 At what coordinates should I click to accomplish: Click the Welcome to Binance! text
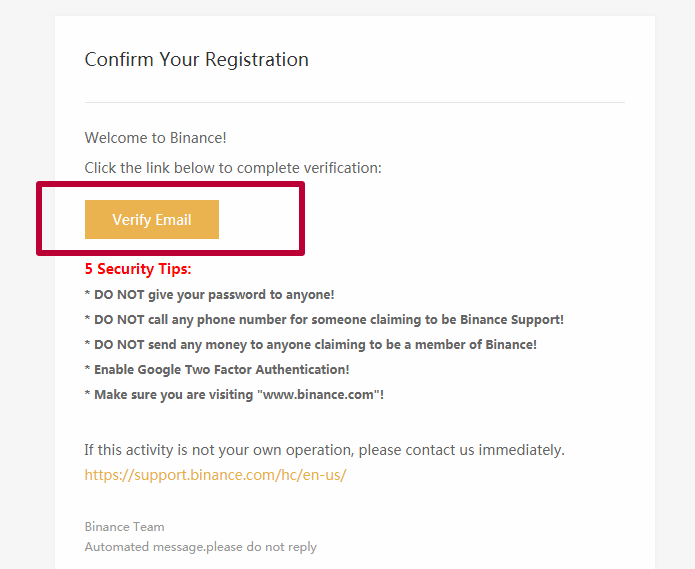click(x=156, y=138)
